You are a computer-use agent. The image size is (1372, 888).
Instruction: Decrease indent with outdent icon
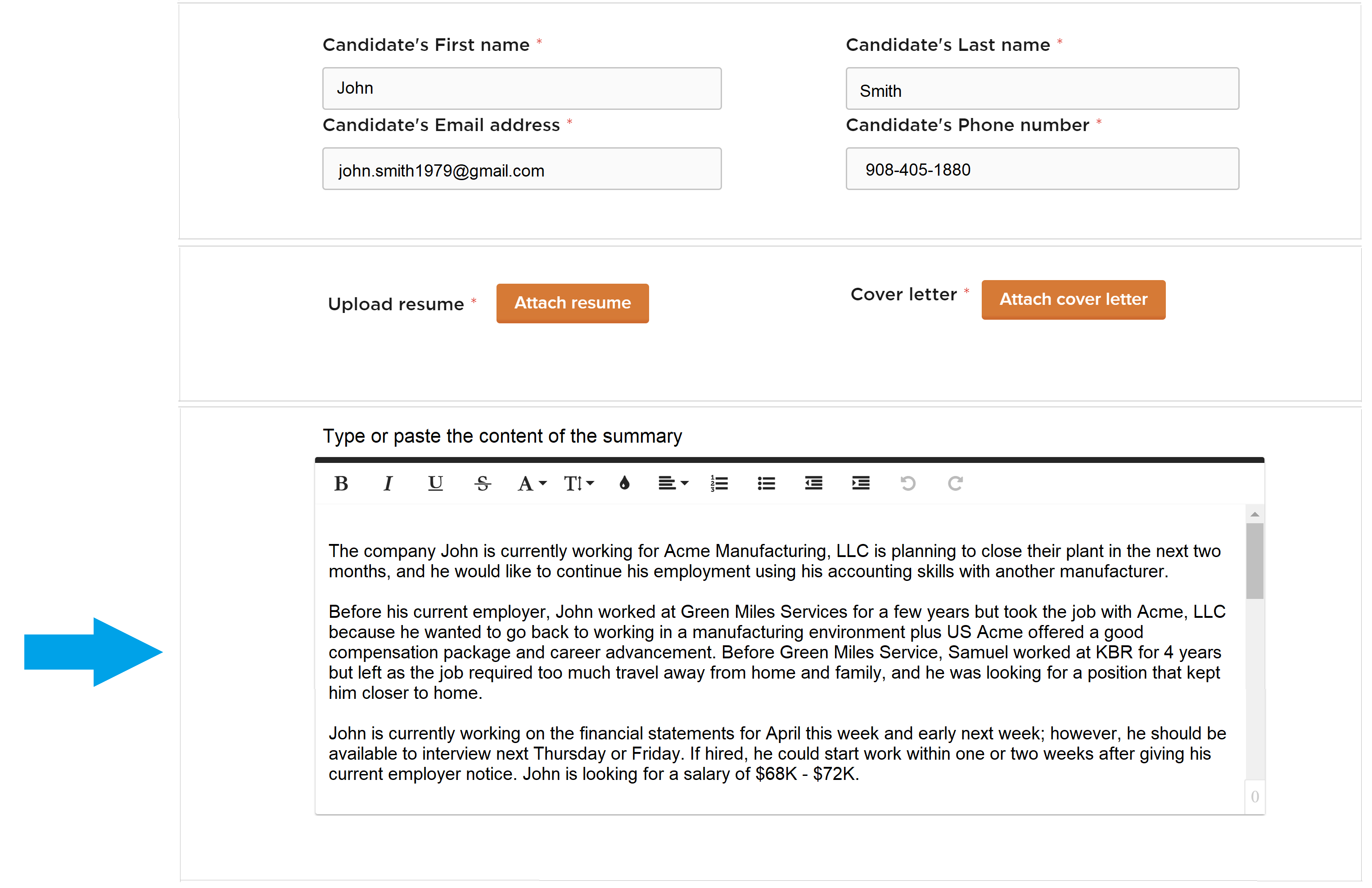[x=813, y=483]
